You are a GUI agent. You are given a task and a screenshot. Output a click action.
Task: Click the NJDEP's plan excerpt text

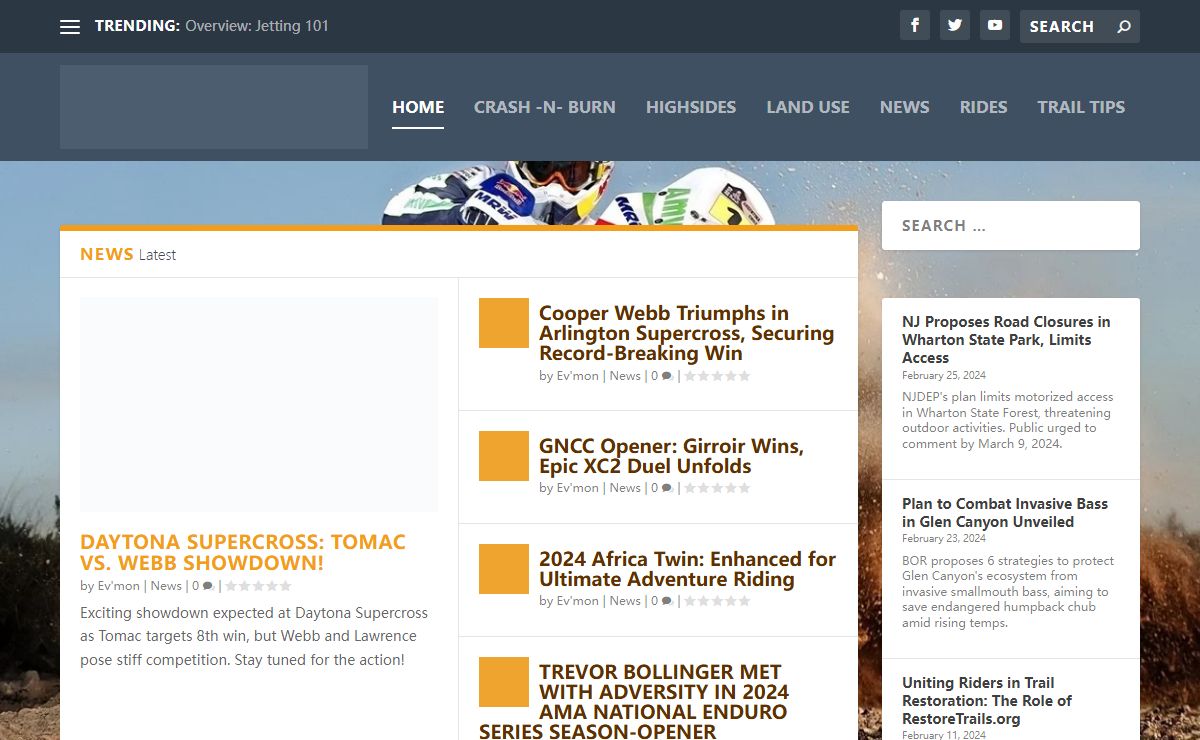click(1006, 420)
